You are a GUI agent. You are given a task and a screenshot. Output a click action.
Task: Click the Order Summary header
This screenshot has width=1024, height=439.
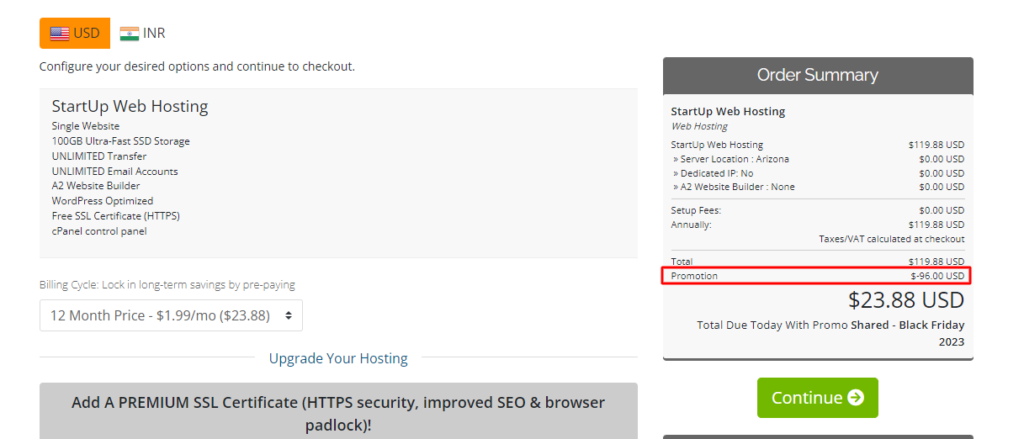click(x=818, y=75)
